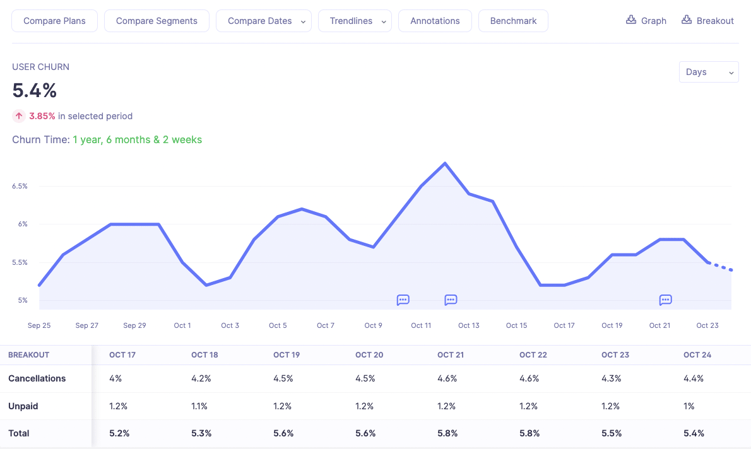Click the Oct 13 x-axis label
This screenshot has width=751, height=449.
click(x=468, y=325)
